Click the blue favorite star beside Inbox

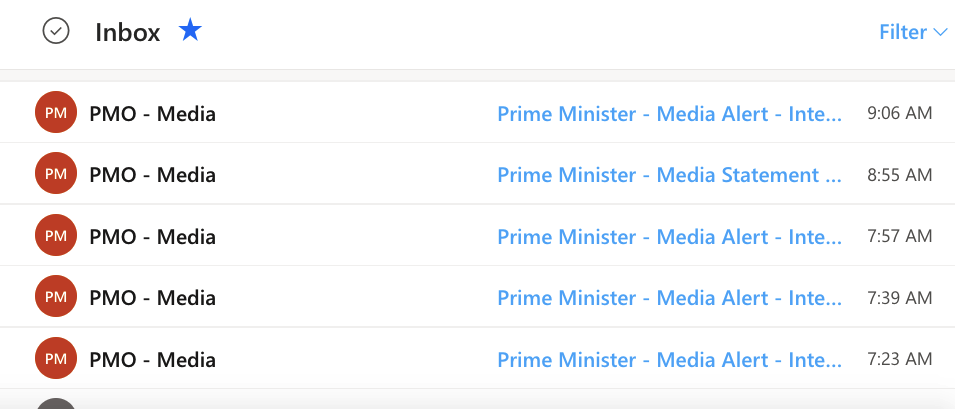point(190,31)
